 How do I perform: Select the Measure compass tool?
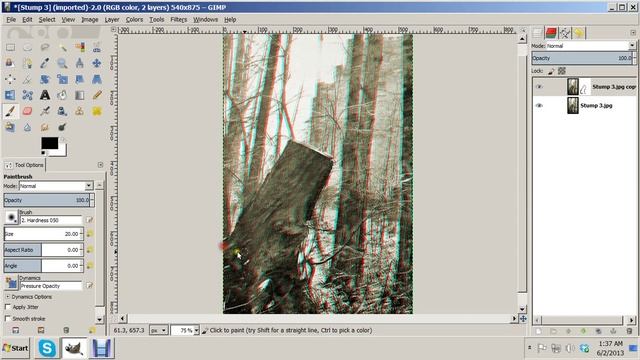pyautogui.click(x=79, y=63)
